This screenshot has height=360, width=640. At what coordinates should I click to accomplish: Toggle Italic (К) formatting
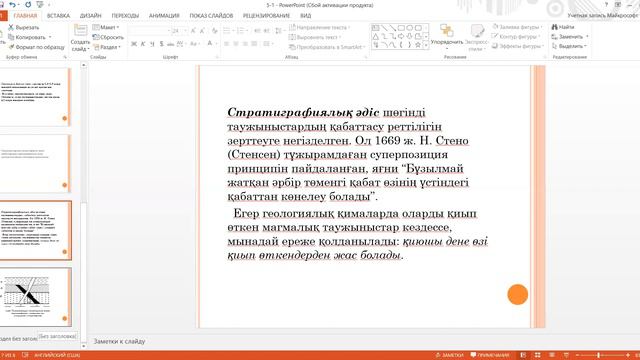[143, 44]
